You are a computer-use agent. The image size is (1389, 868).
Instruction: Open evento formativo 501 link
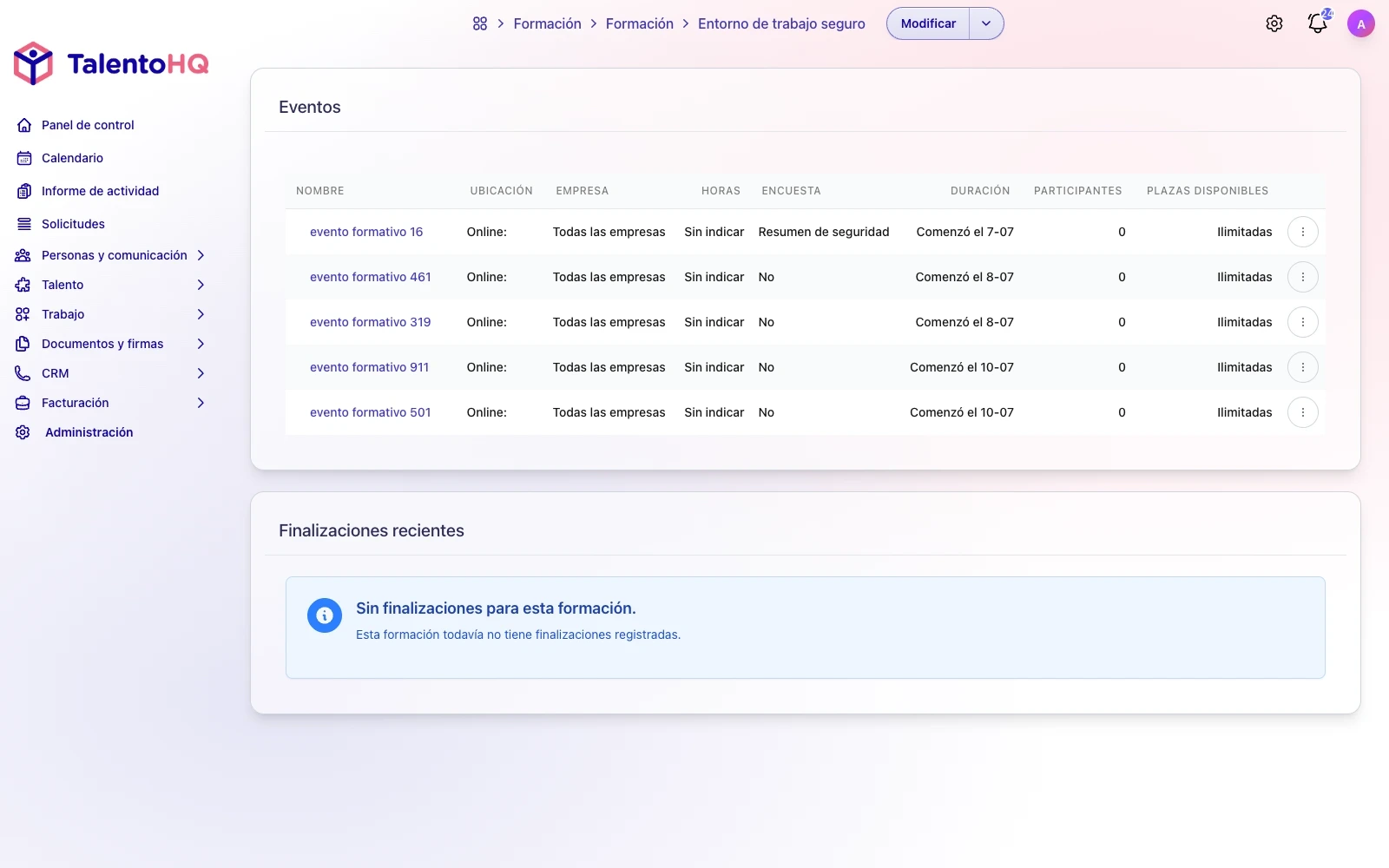371,412
